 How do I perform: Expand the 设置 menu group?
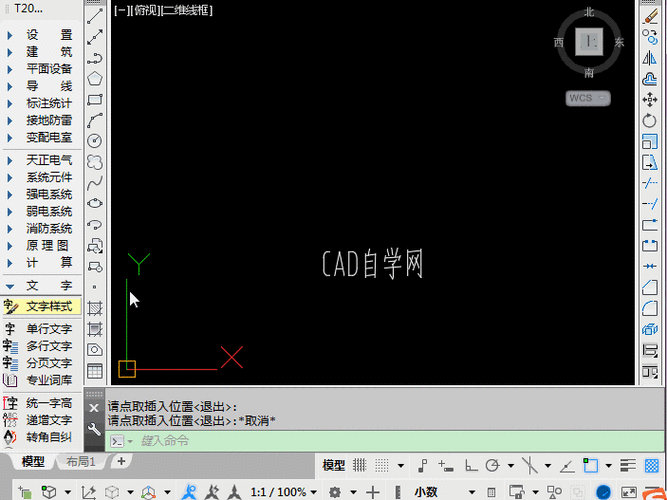[41, 34]
